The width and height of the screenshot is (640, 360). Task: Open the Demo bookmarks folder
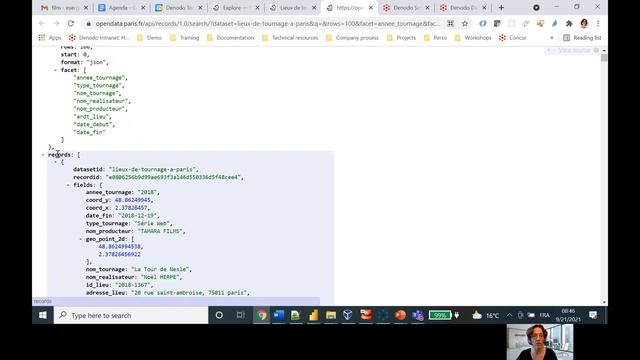(x=149, y=38)
